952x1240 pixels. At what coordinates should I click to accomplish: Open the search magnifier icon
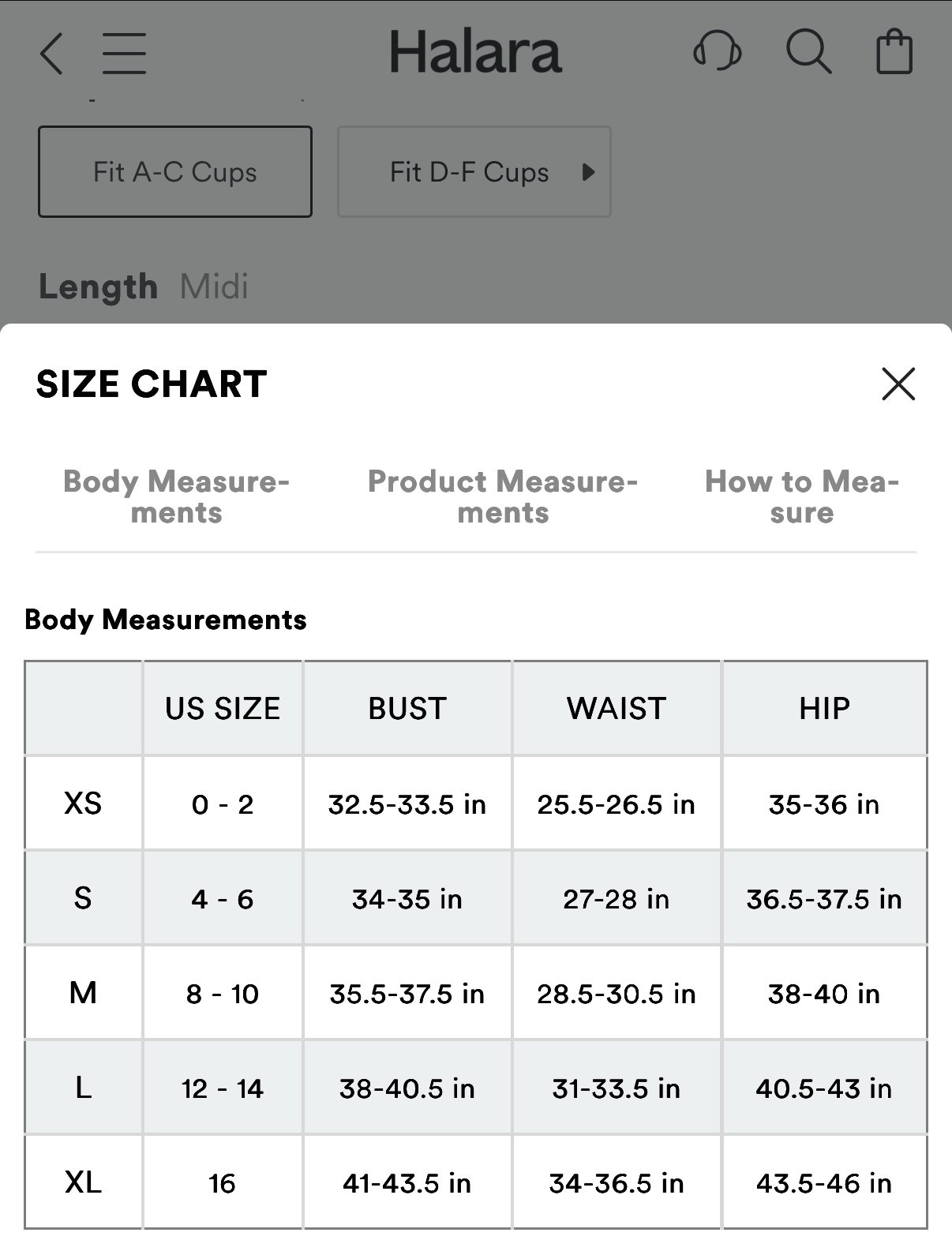[x=809, y=52]
